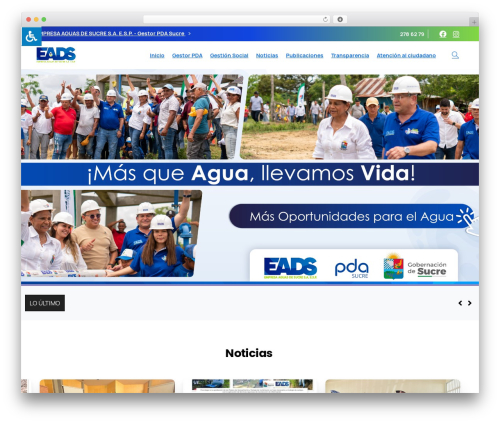Open the wheelchair accessibility tools button

coord(32,36)
